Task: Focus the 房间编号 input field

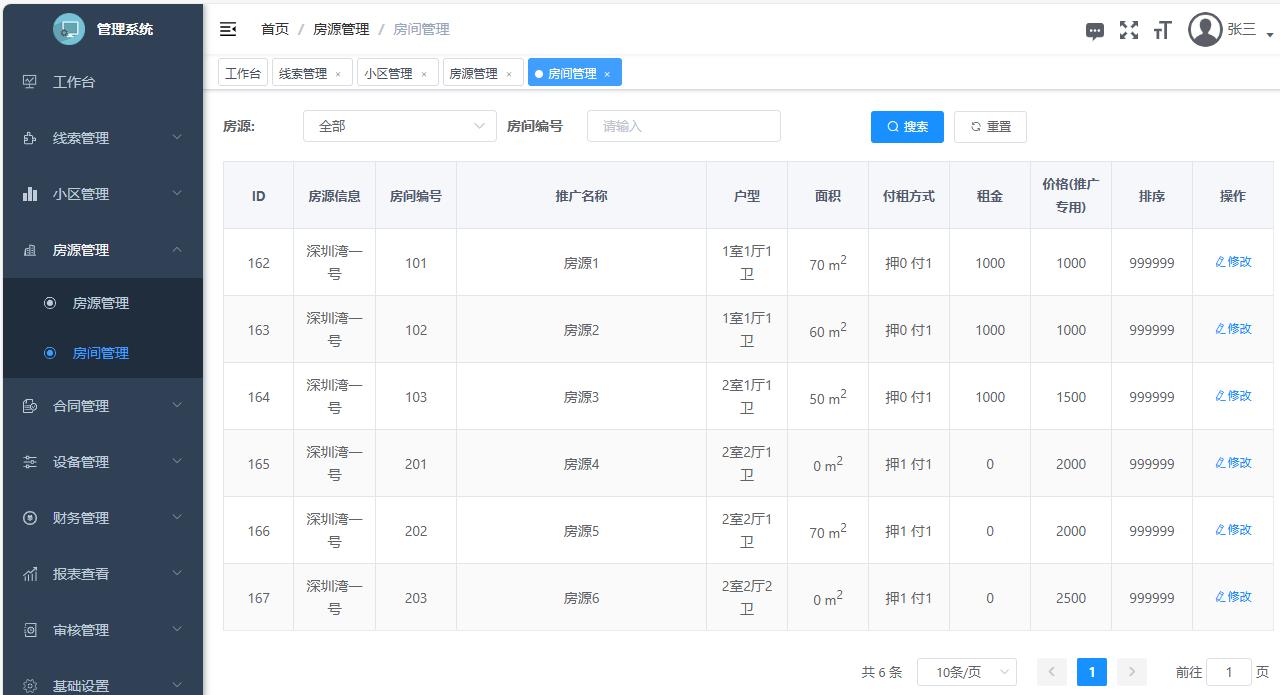Action: point(683,126)
